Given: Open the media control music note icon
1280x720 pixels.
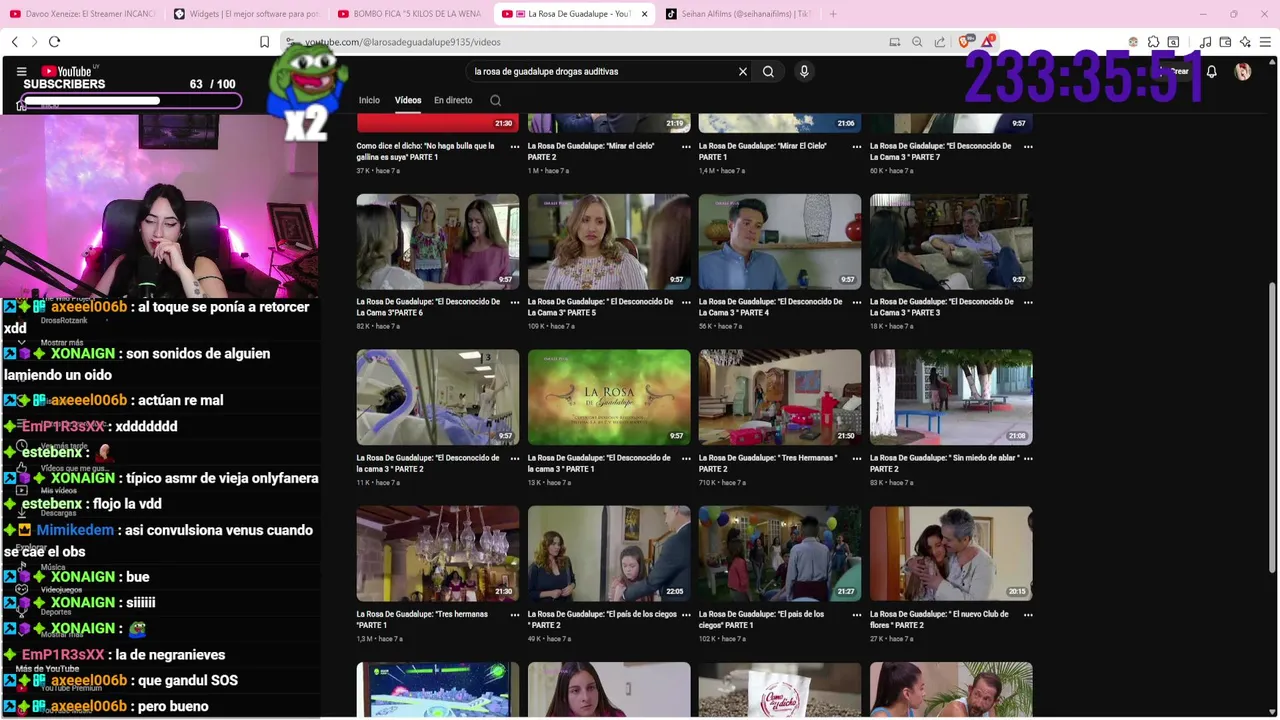Looking at the screenshot, I should 1205,42.
